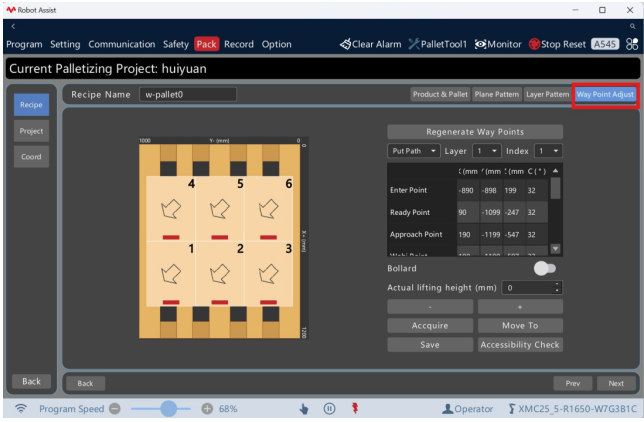Select the Way Point Adjust tab
The height and width of the screenshot is (422, 644).
[x=605, y=95]
